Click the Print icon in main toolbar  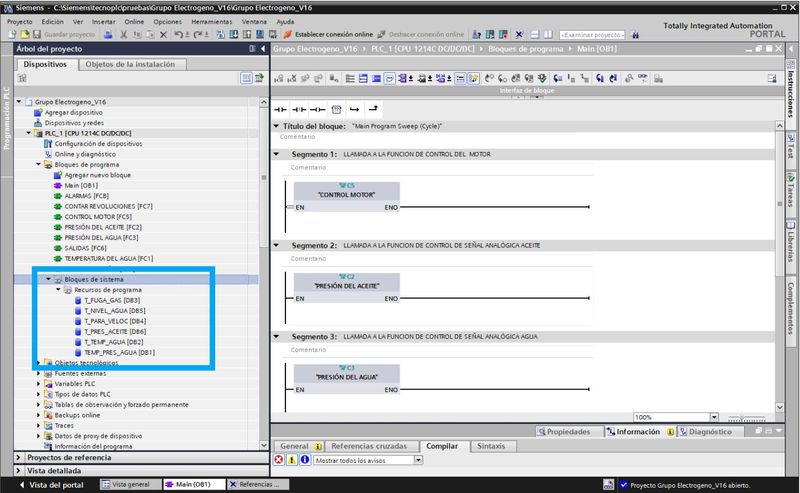click(108, 35)
